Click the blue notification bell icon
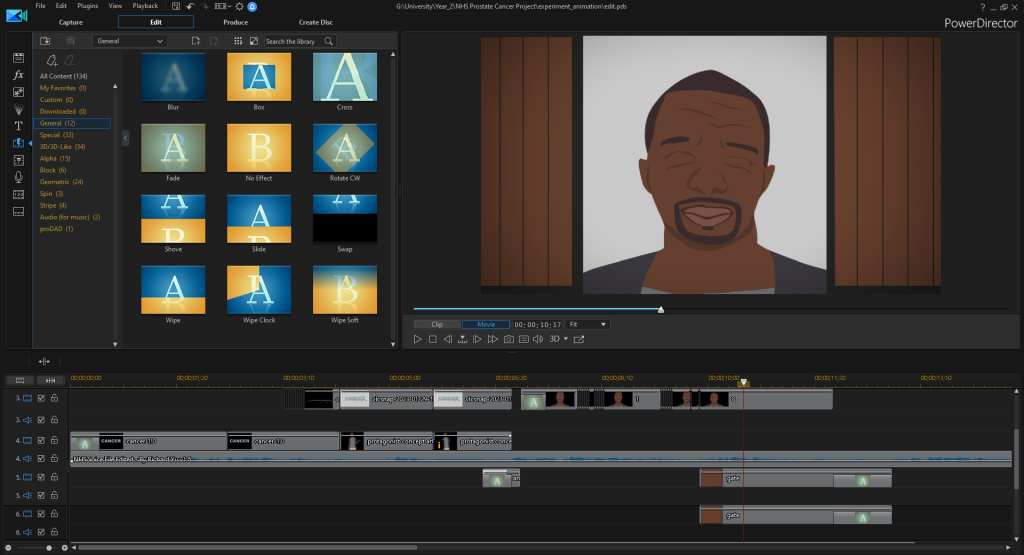The image size is (1024, 555). [x=252, y=7]
